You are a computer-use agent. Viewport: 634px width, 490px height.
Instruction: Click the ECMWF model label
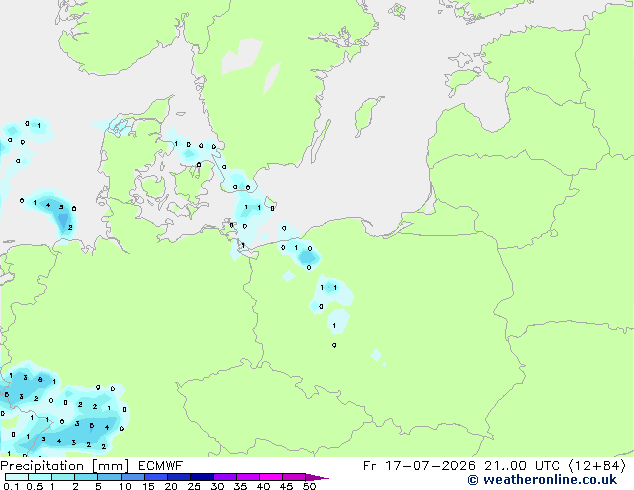click(x=161, y=466)
